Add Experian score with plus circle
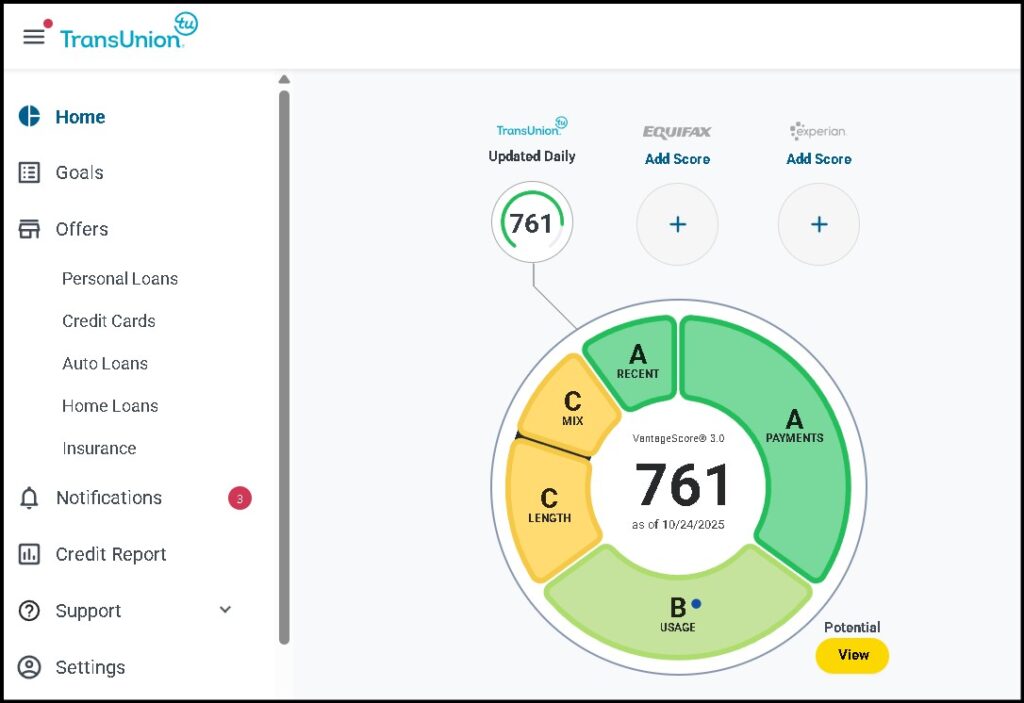The height and width of the screenshot is (703, 1024). (x=818, y=224)
